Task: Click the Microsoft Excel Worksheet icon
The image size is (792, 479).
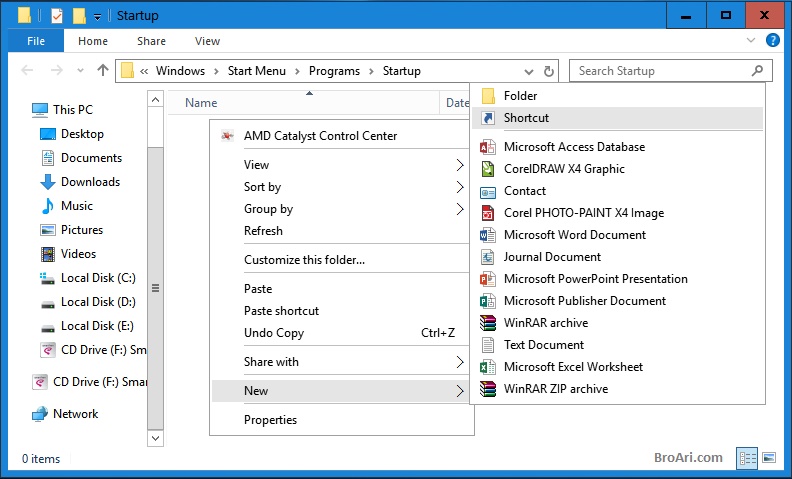Action: [x=487, y=367]
